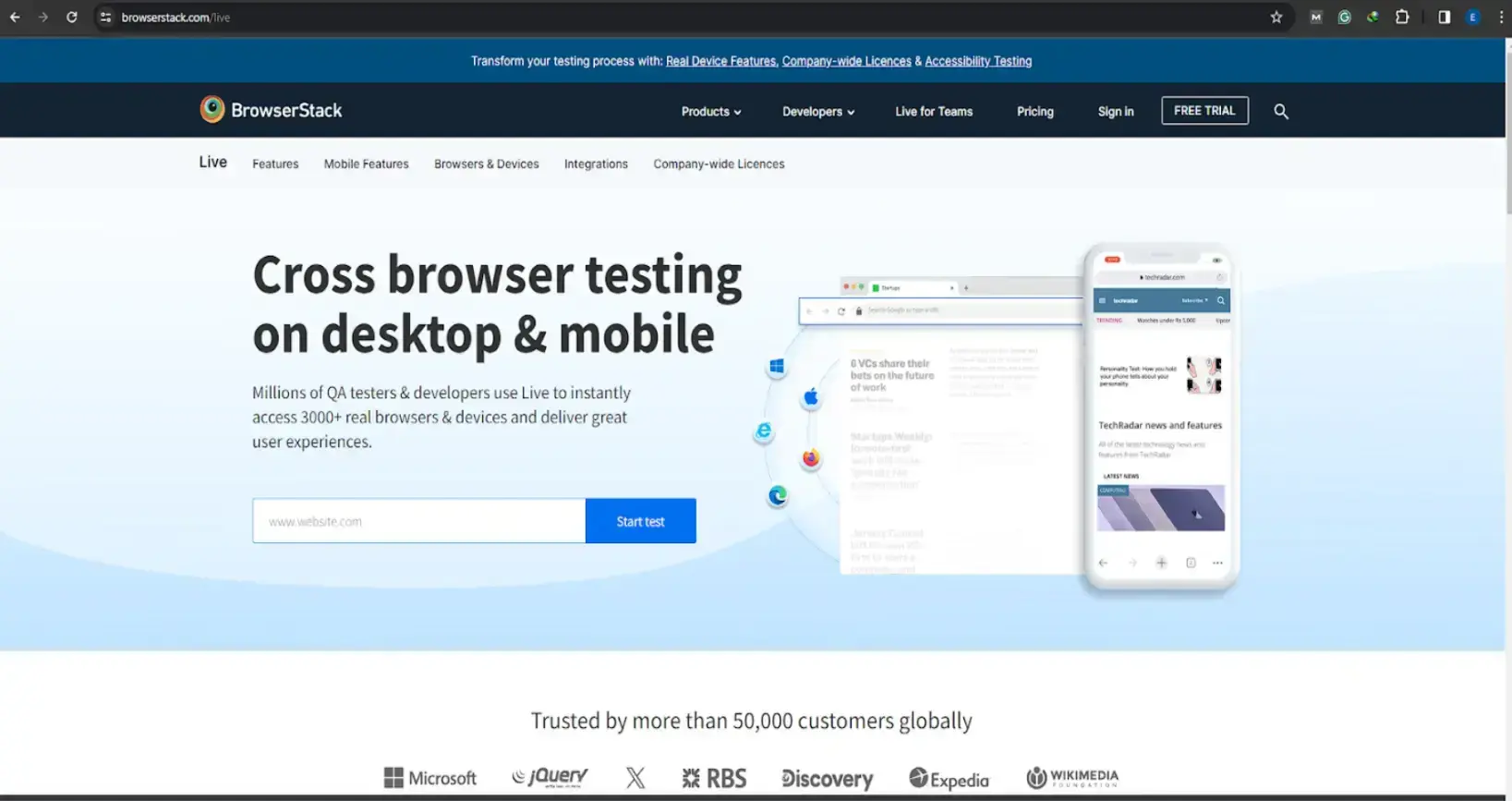Click the BrowserStack logo
The width and height of the screenshot is (1512, 801).
coord(271,110)
